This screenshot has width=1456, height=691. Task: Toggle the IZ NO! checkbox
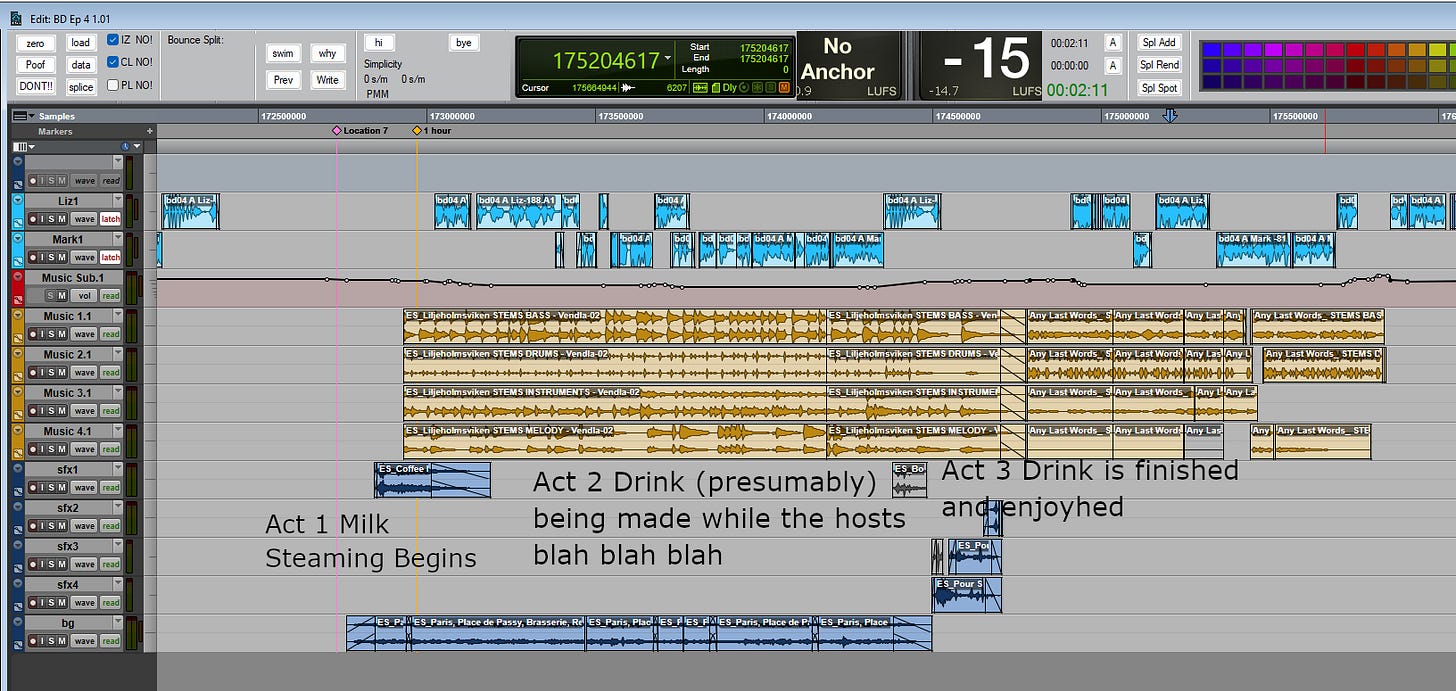pyautogui.click(x=113, y=41)
